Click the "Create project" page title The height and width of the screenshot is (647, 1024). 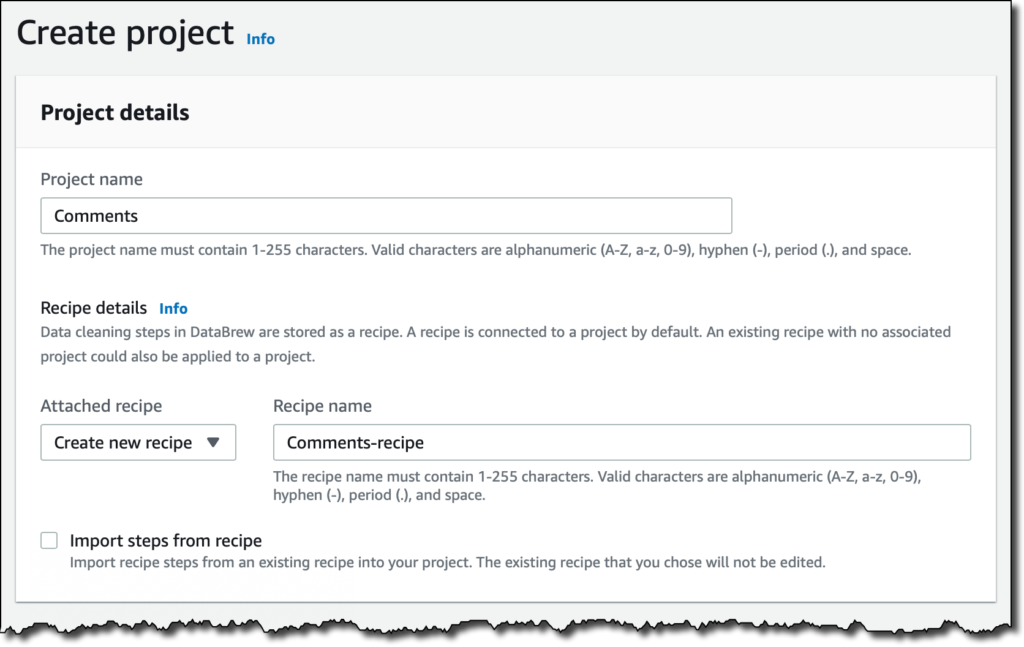pyautogui.click(x=127, y=33)
